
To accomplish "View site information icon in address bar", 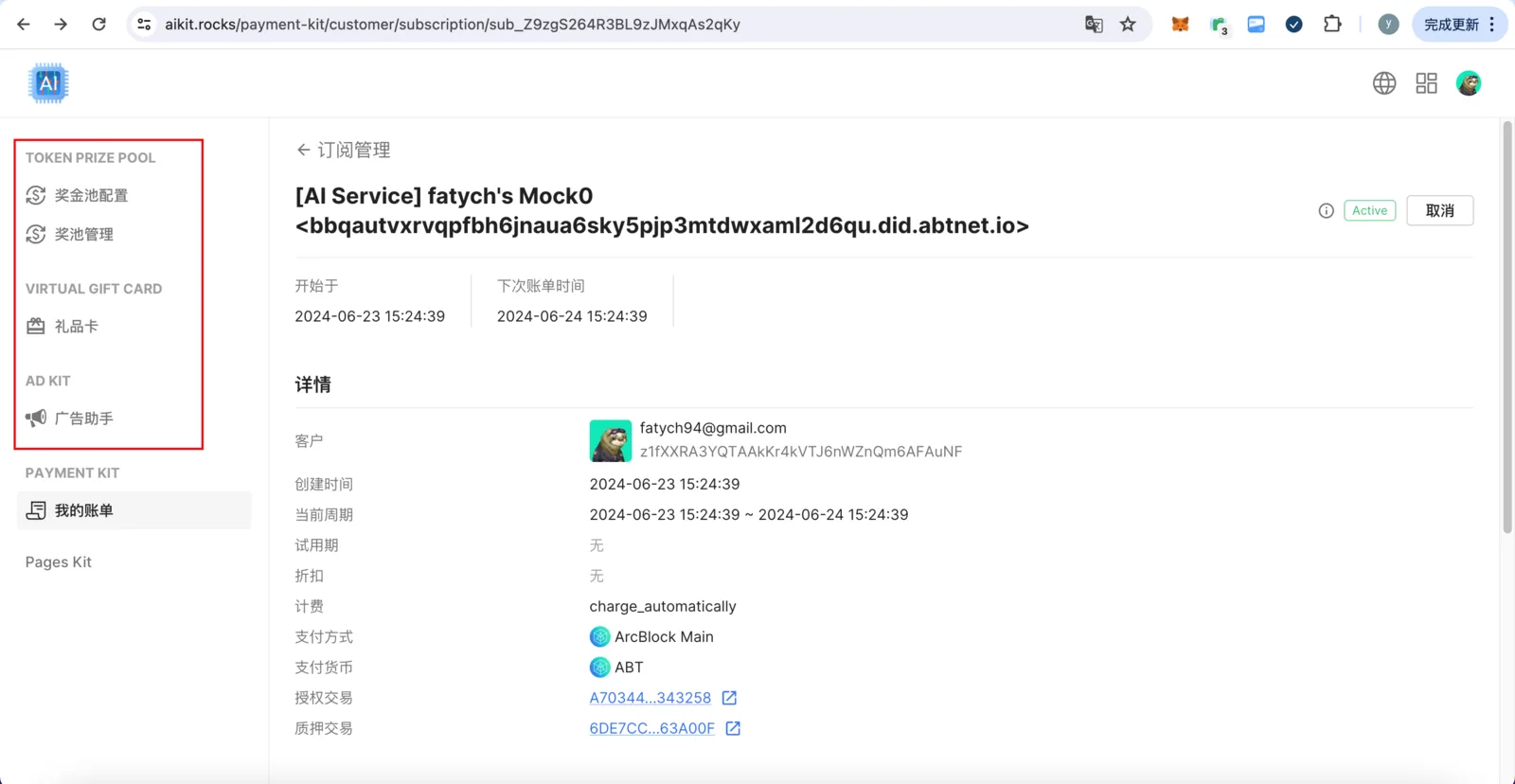I will point(144,25).
